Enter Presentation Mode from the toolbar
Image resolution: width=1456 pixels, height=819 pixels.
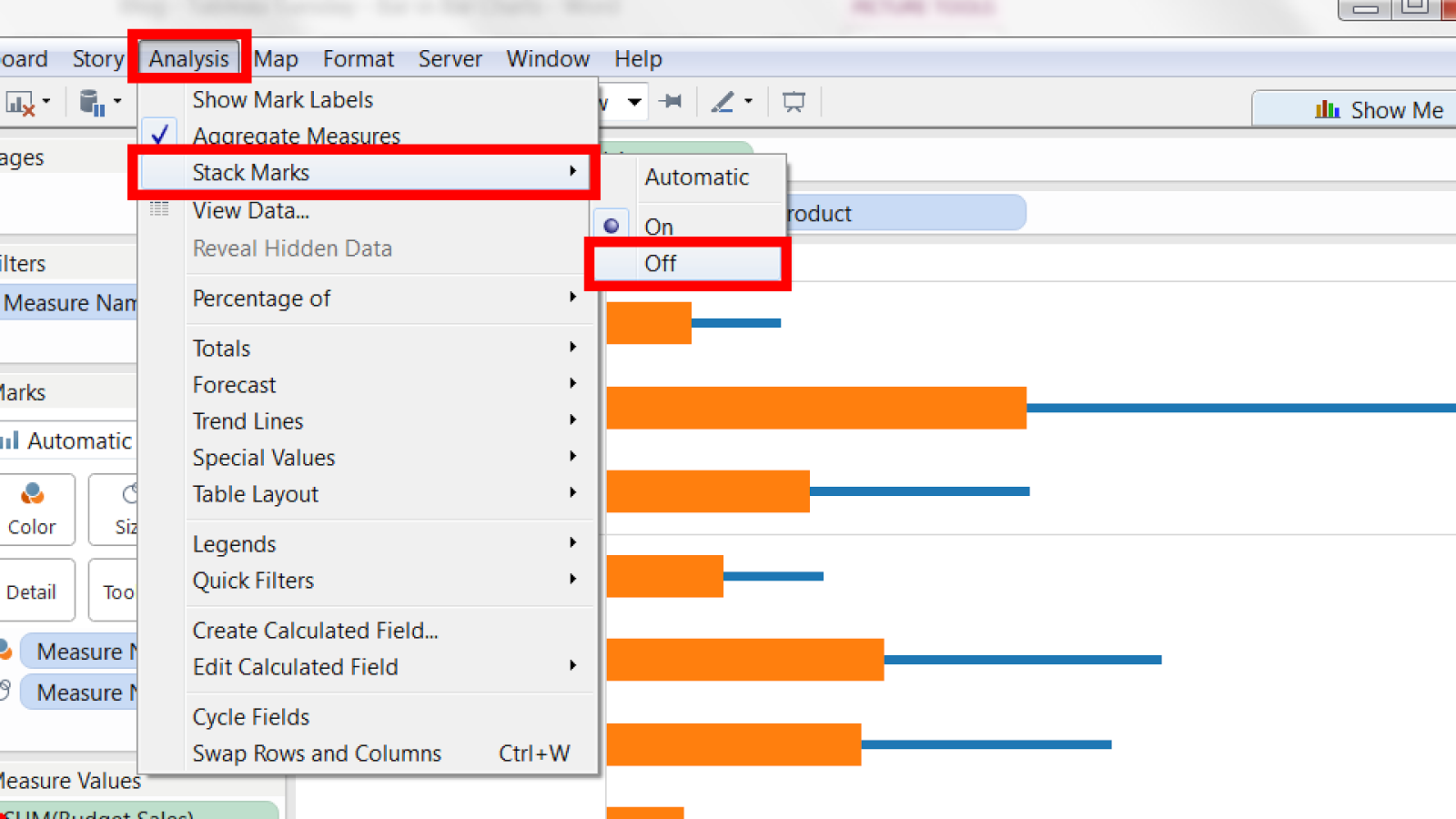[793, 101]
